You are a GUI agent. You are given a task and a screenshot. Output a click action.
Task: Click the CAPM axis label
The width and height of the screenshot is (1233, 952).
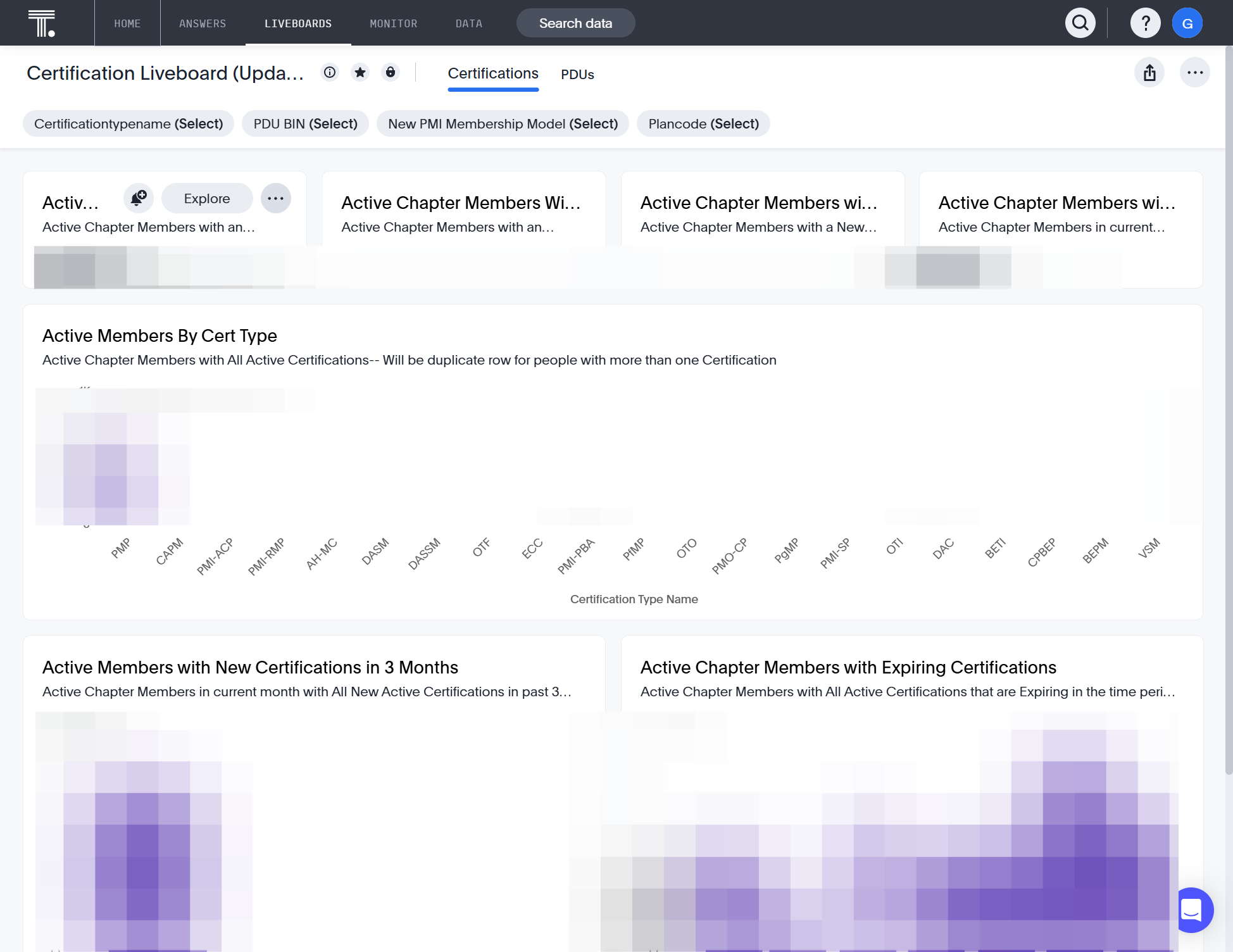[170, 551]
